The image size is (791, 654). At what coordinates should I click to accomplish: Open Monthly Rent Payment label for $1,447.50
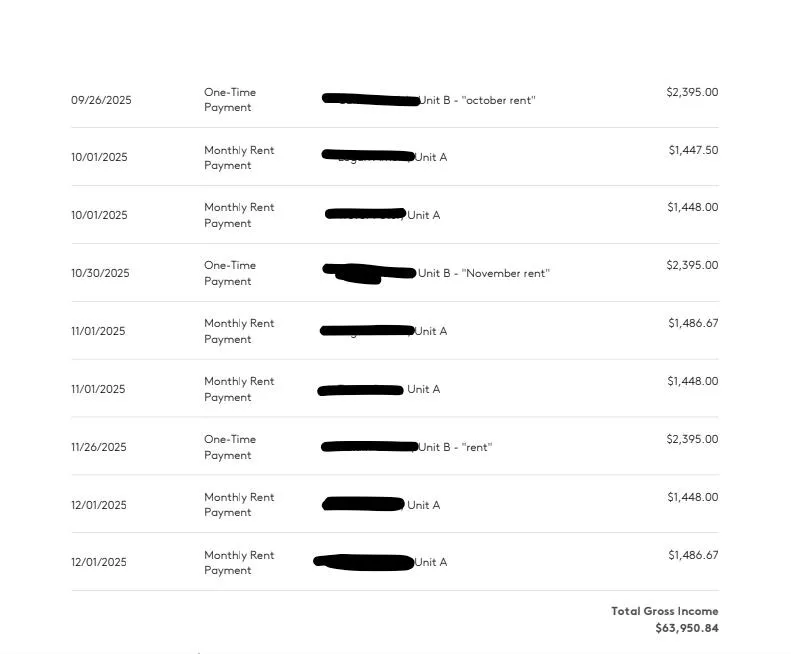(239, 158)
